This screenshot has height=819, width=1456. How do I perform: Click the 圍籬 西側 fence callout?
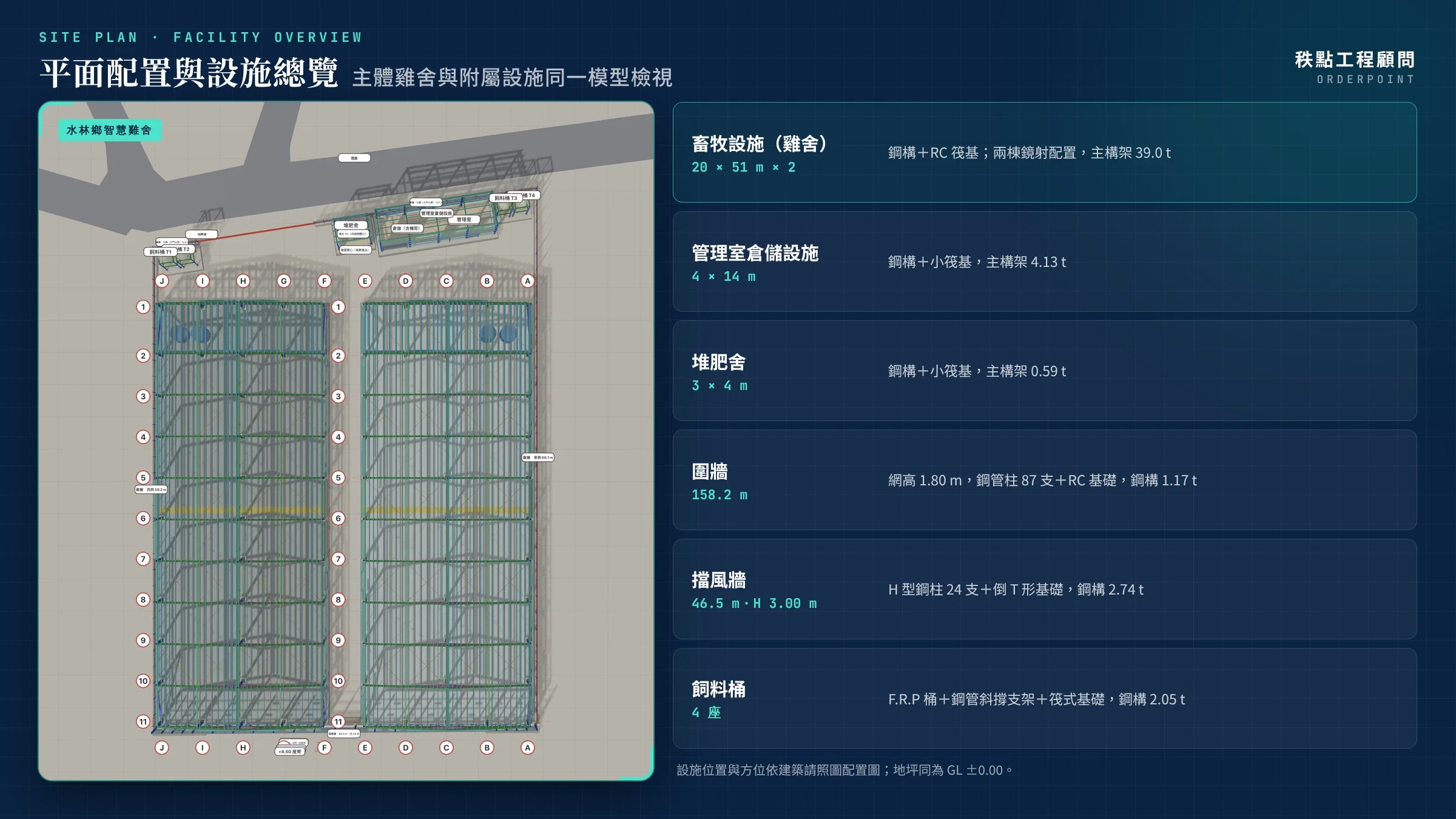151,490
